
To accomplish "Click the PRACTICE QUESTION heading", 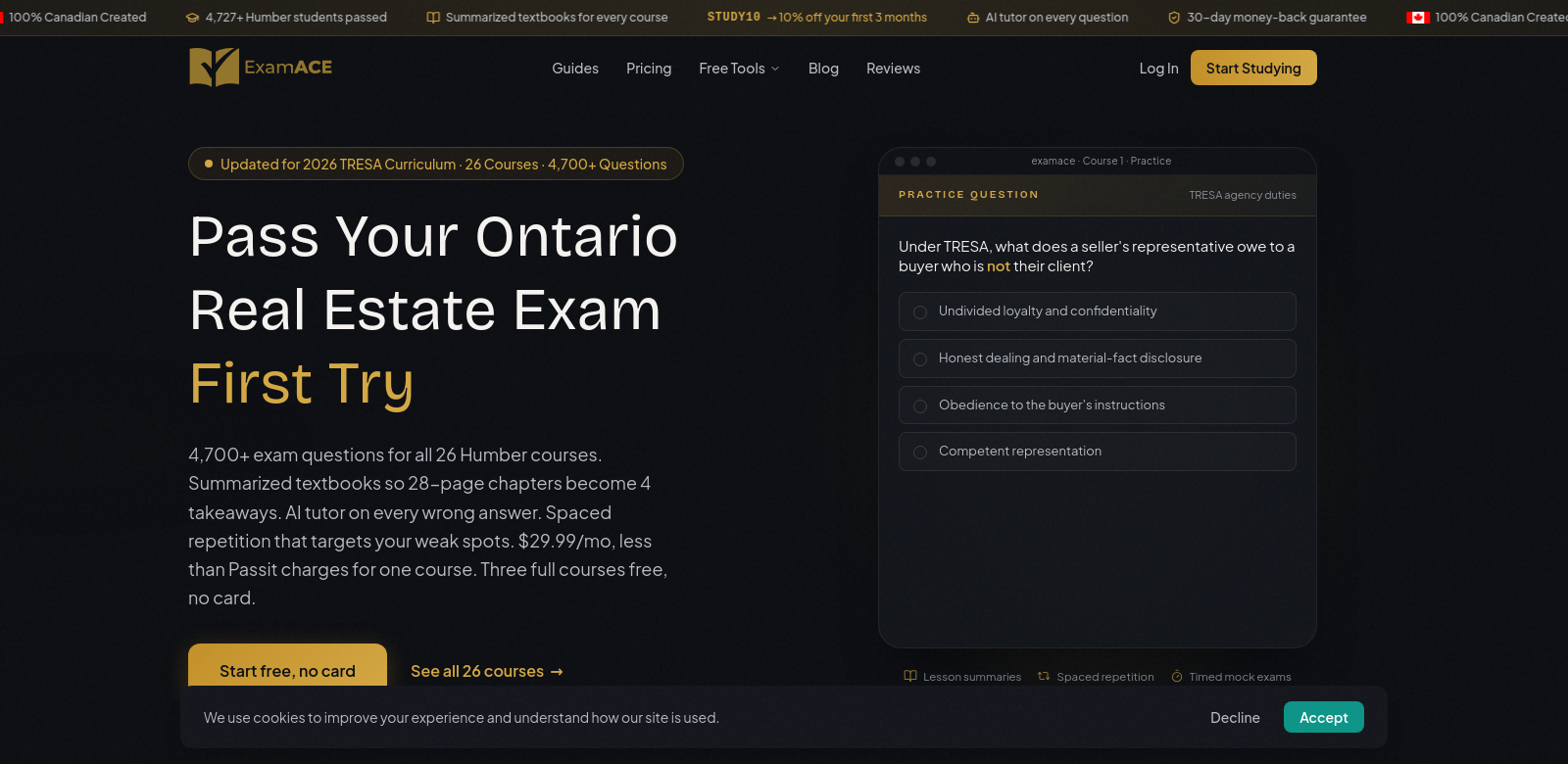I will pyautogui.click(x=968, y=195).
